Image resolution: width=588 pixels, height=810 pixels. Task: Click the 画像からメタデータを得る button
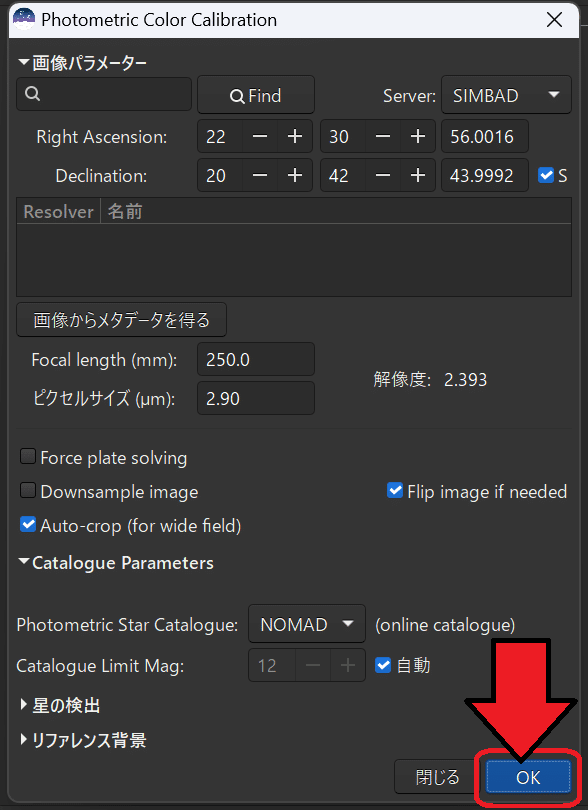click(x=121, y=320)
